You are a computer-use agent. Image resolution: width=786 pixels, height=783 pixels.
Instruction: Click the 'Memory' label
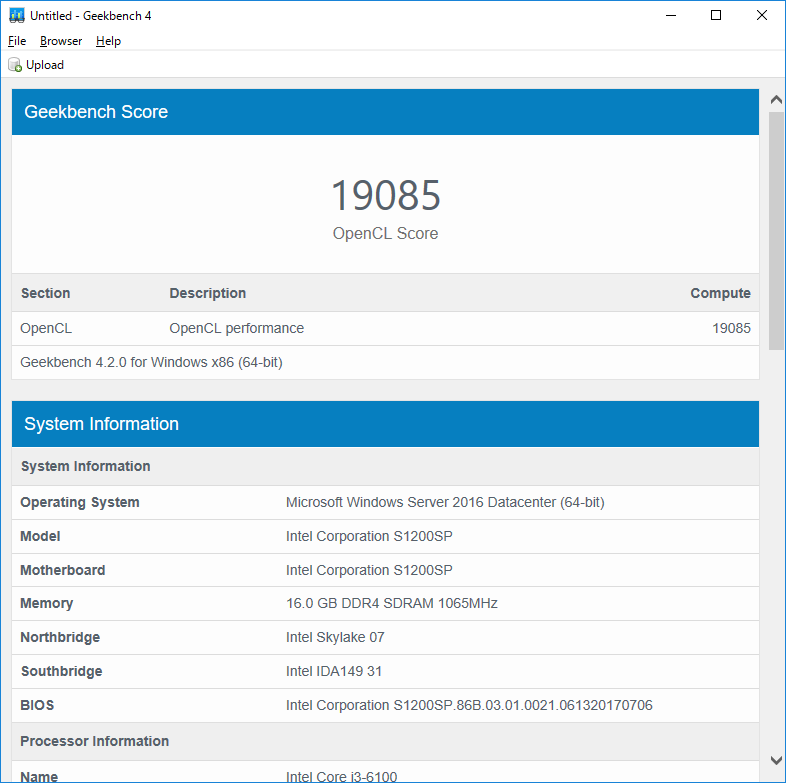[47, 604]
